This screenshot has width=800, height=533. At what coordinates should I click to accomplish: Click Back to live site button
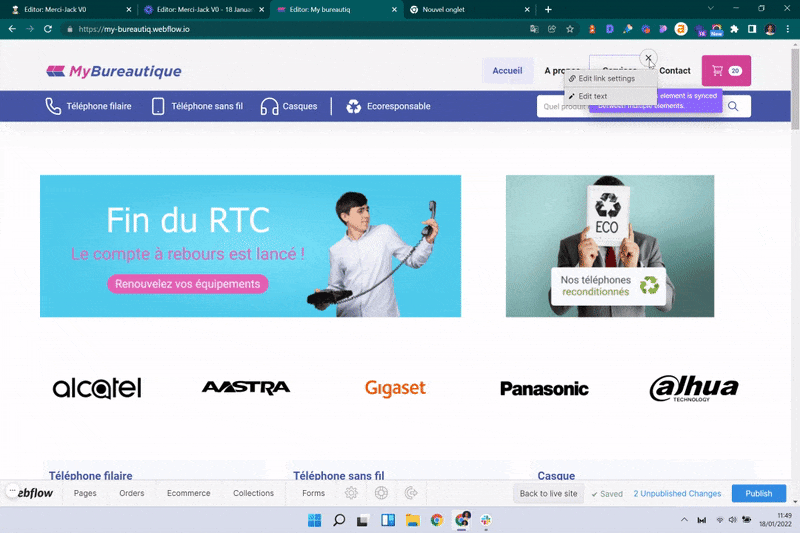click(548, 493)
